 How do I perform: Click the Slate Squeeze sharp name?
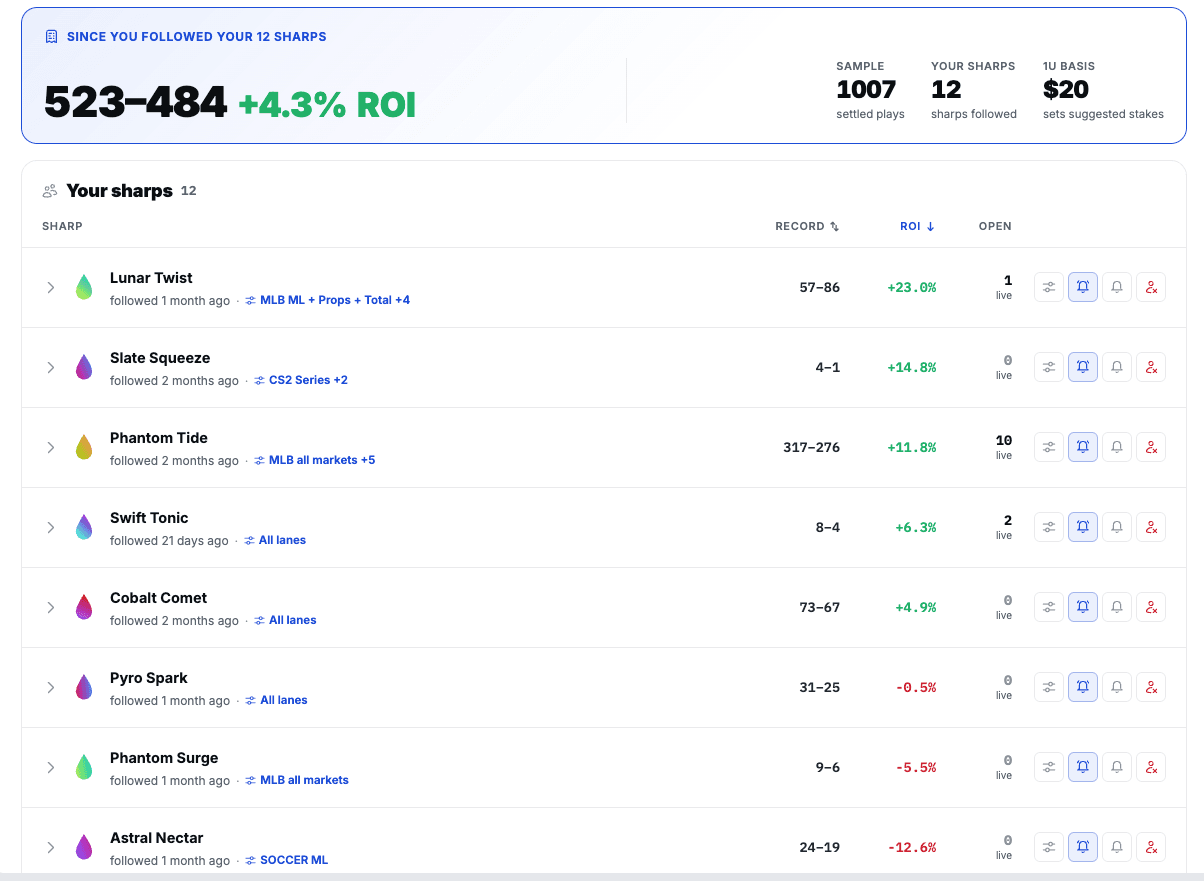(x=160, y=358)
